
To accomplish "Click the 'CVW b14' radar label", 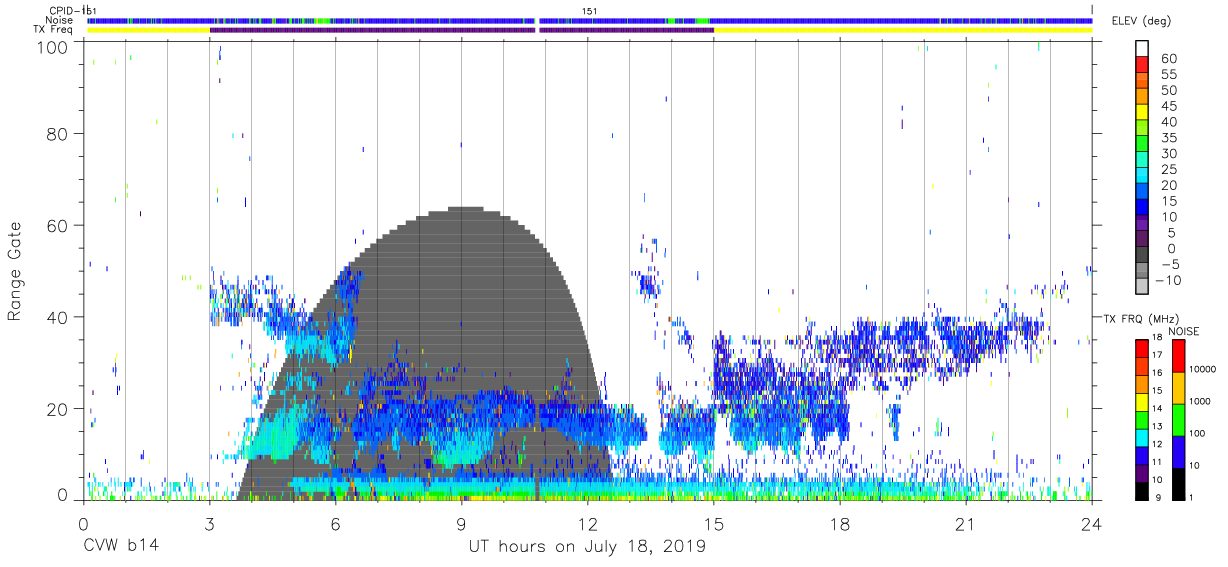I will 120,546.
